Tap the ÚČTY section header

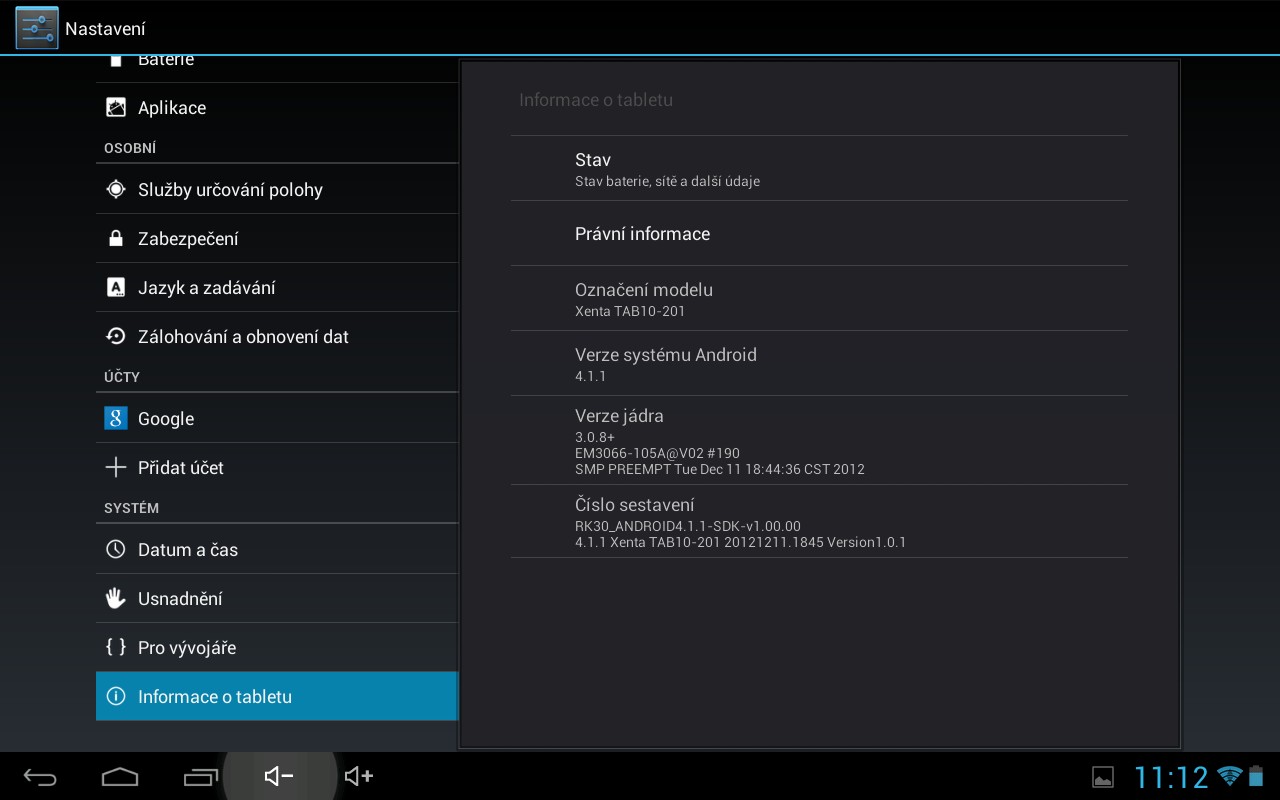coord(122,377)
